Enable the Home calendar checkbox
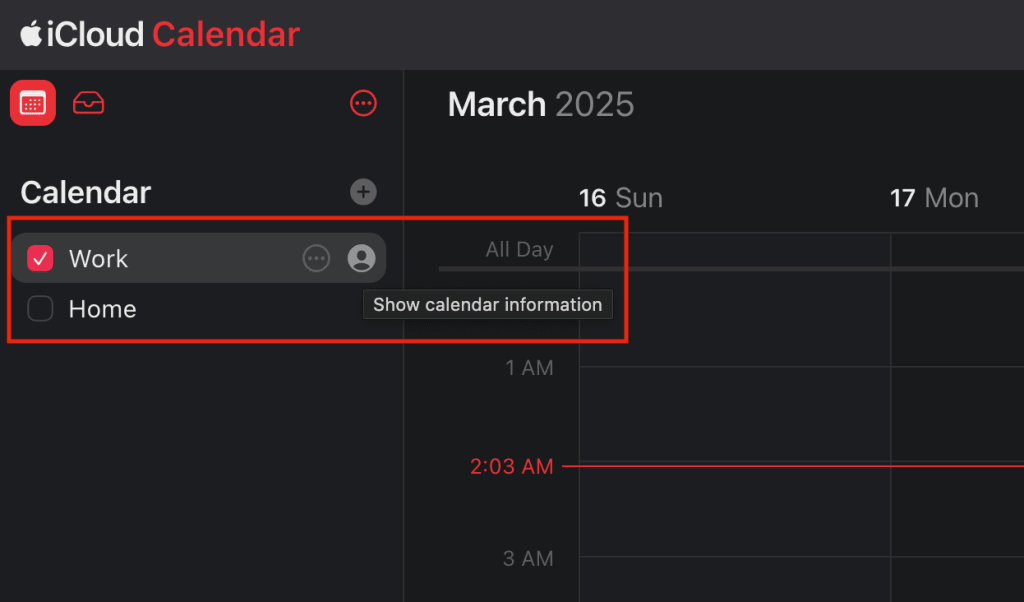The image size is (1024, 602). (40, 309)
